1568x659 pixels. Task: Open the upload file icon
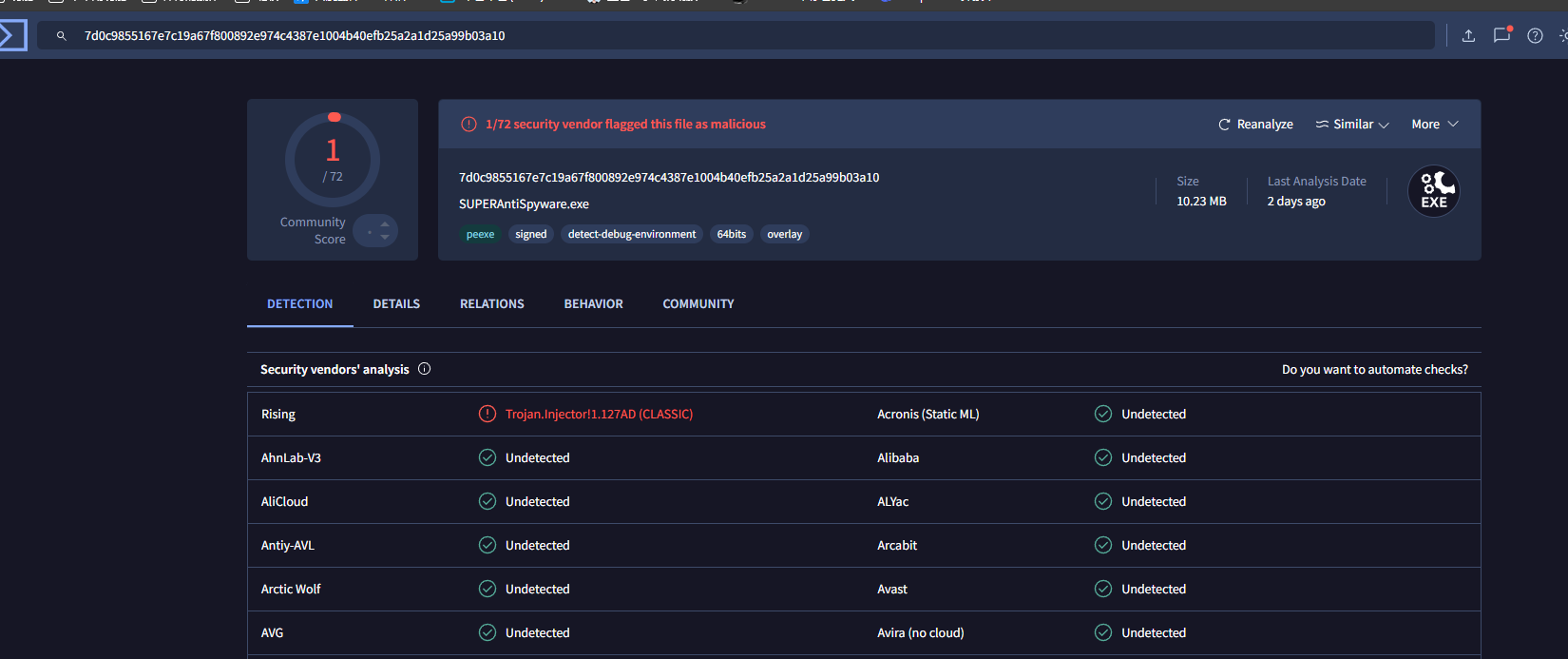tap(1468, 36)
